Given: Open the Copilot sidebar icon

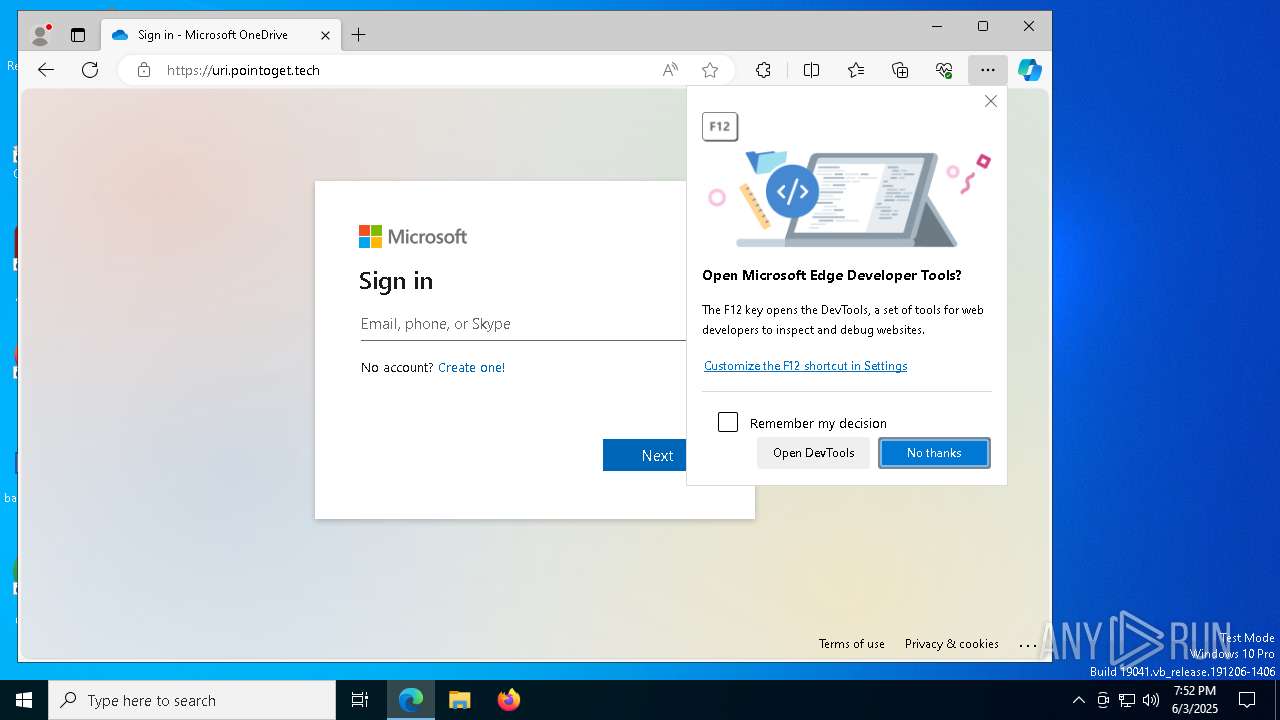Looking at the screenshot, I should 1030,70.
